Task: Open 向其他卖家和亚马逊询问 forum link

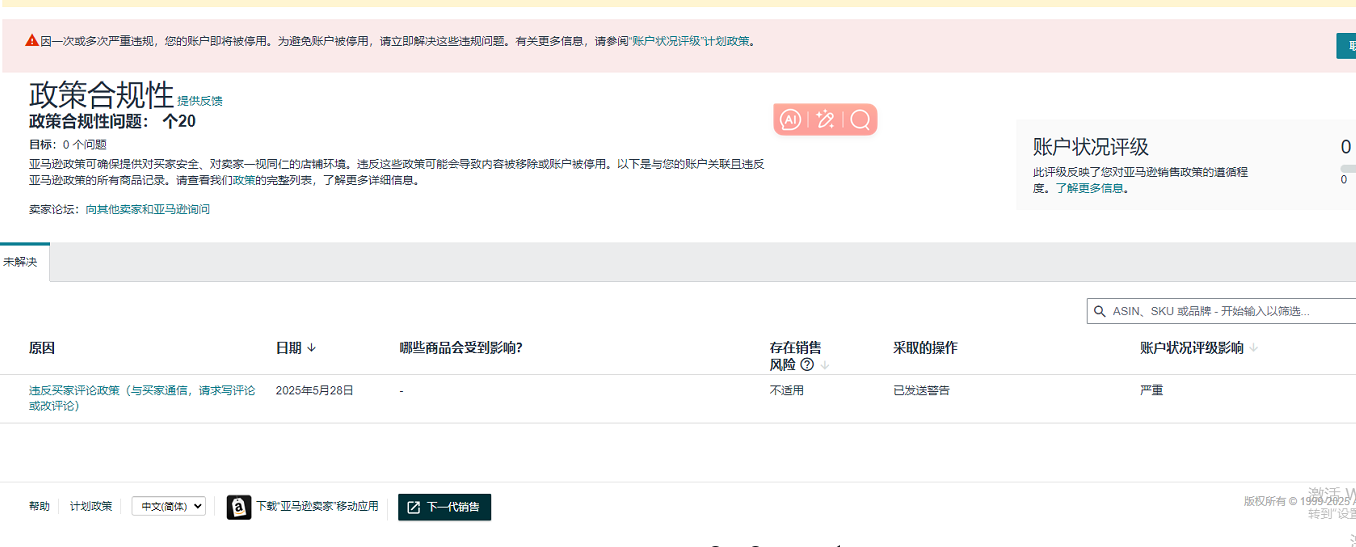Action: 148,209
